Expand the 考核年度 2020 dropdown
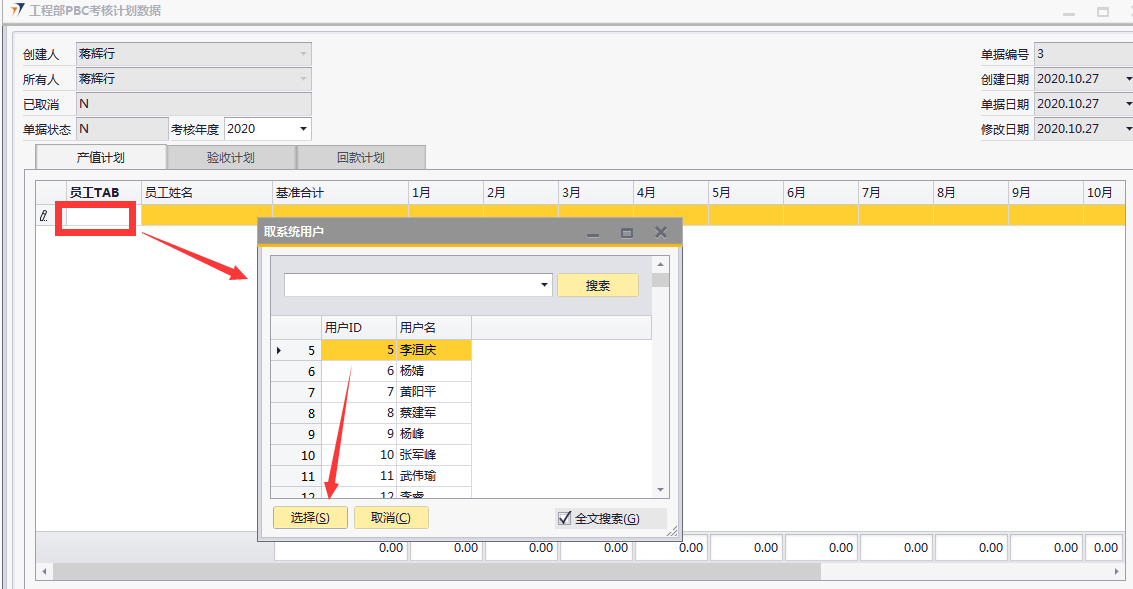Screen dimensions: 1133x589 (x=303, y=129)
